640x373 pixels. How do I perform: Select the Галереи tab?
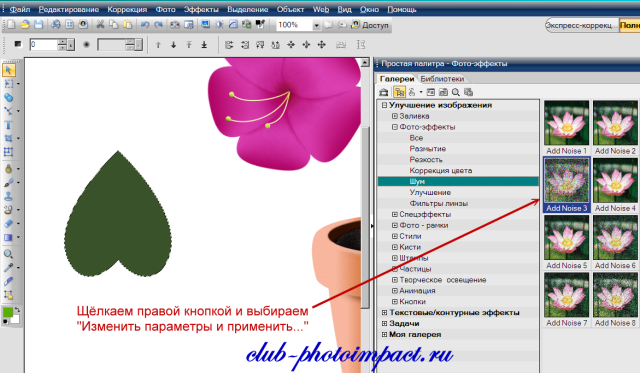click(397, 79)
